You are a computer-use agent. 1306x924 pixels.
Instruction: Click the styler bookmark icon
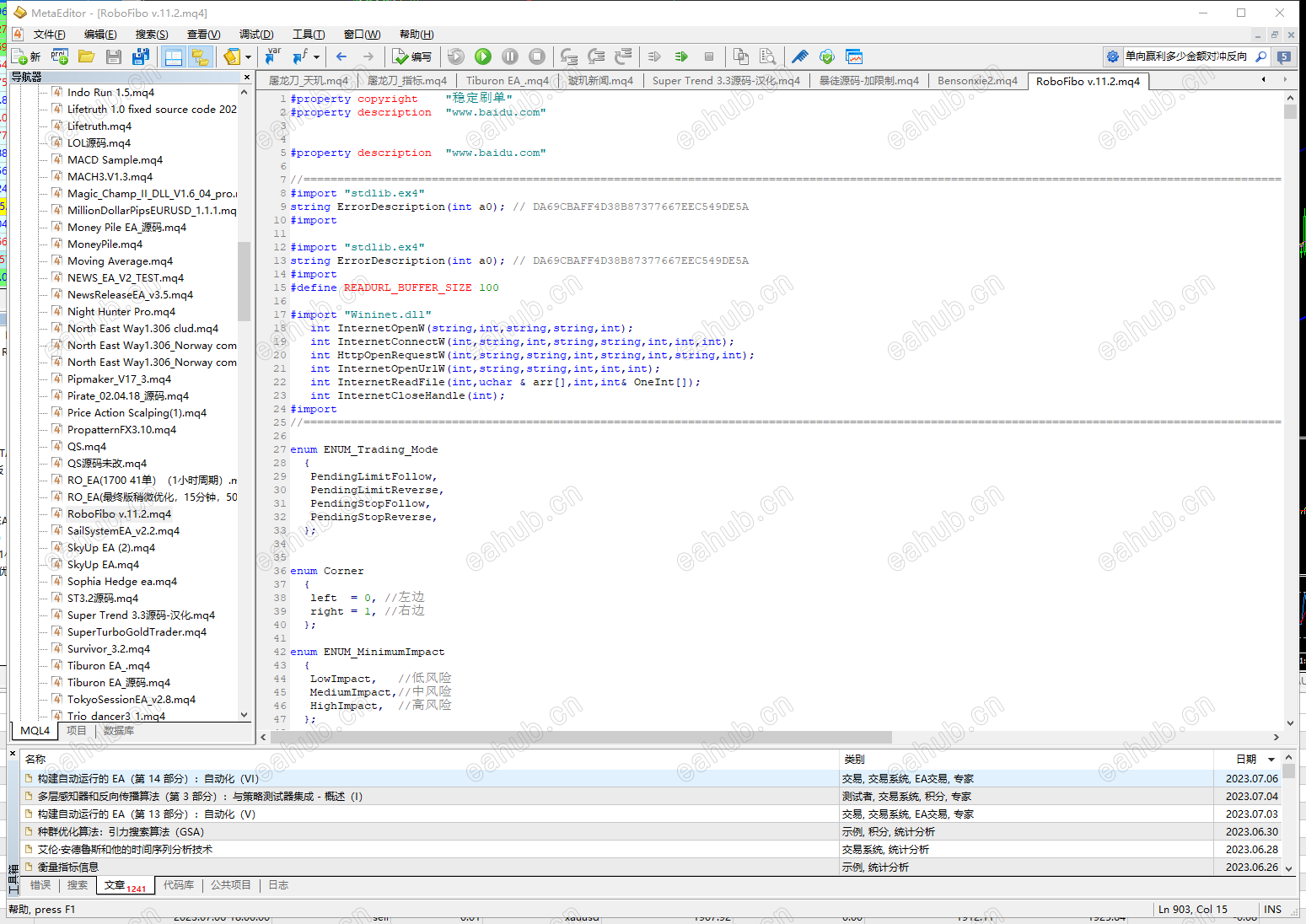pyautogui.click(x=232, y=56)
